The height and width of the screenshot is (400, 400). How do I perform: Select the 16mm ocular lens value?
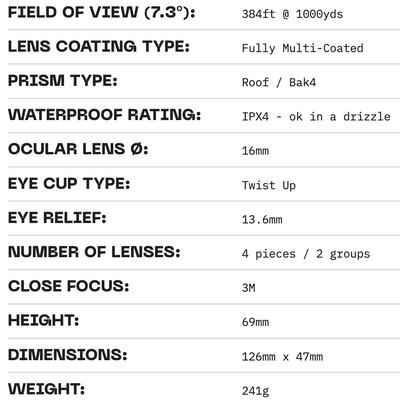pos(255,151)
